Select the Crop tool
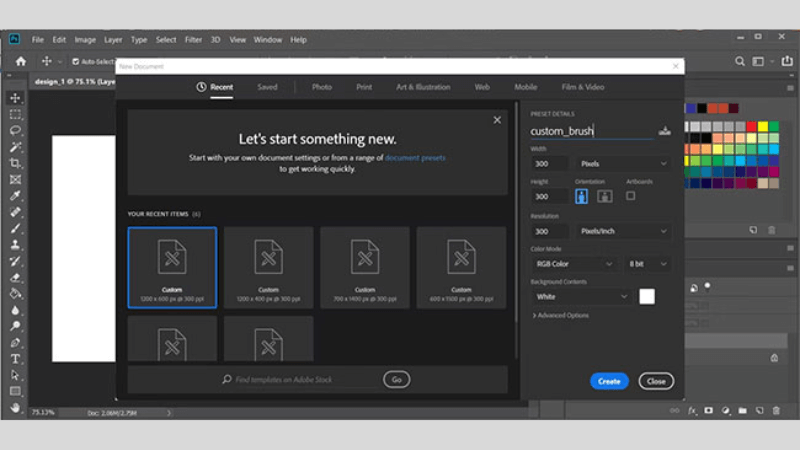 (x=15, y=163)
